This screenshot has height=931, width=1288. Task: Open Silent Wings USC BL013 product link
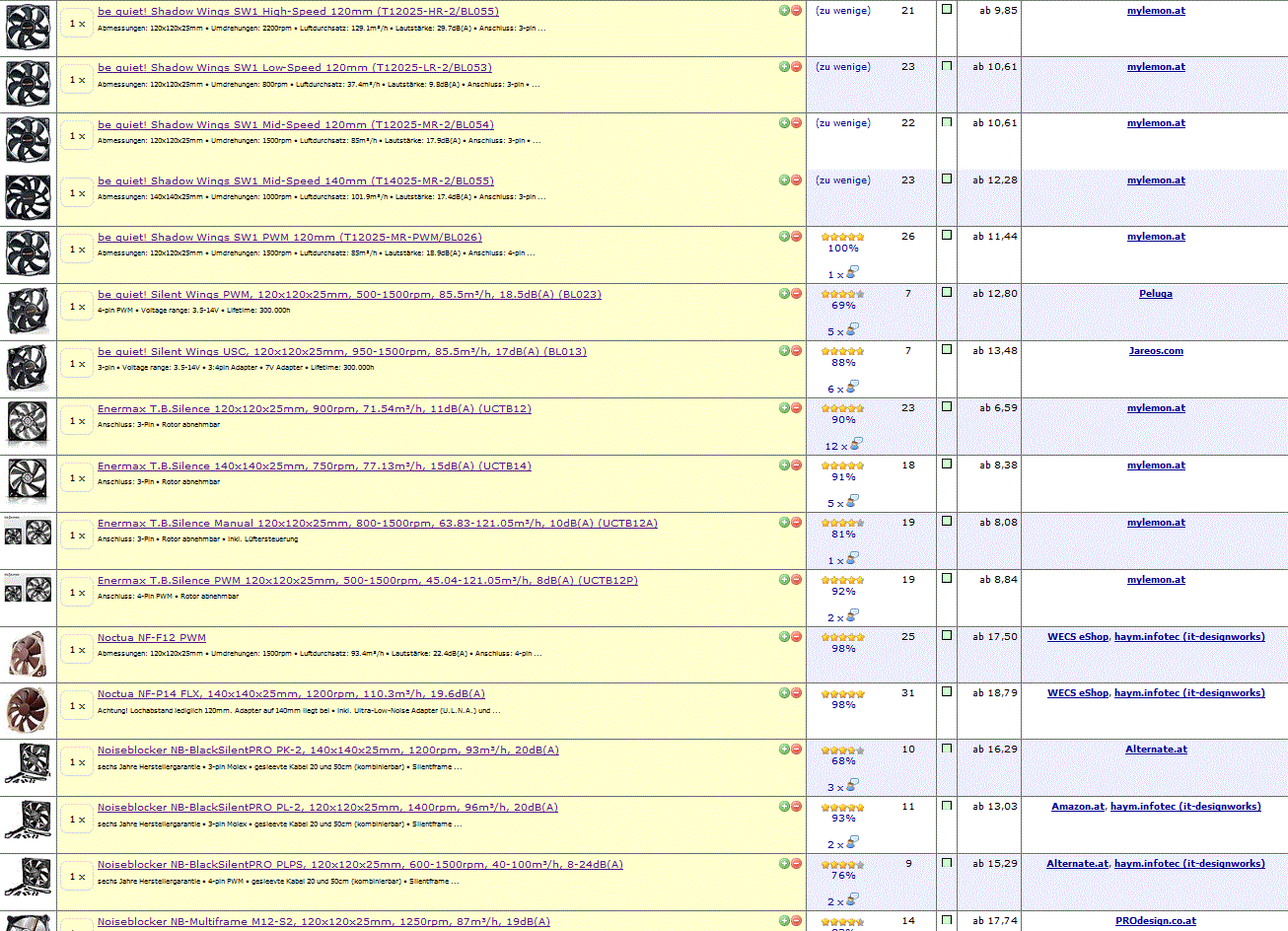[x=342, y=352]
